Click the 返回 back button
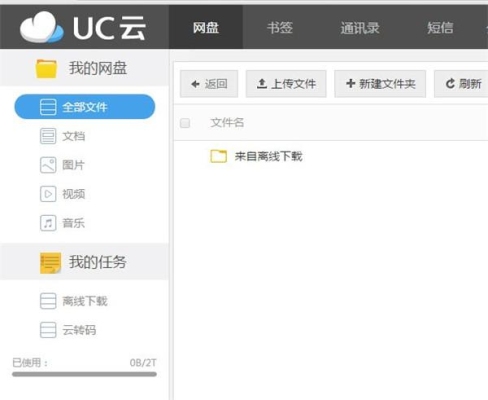This screenshot has width=488, height=400. click(209, 84)
